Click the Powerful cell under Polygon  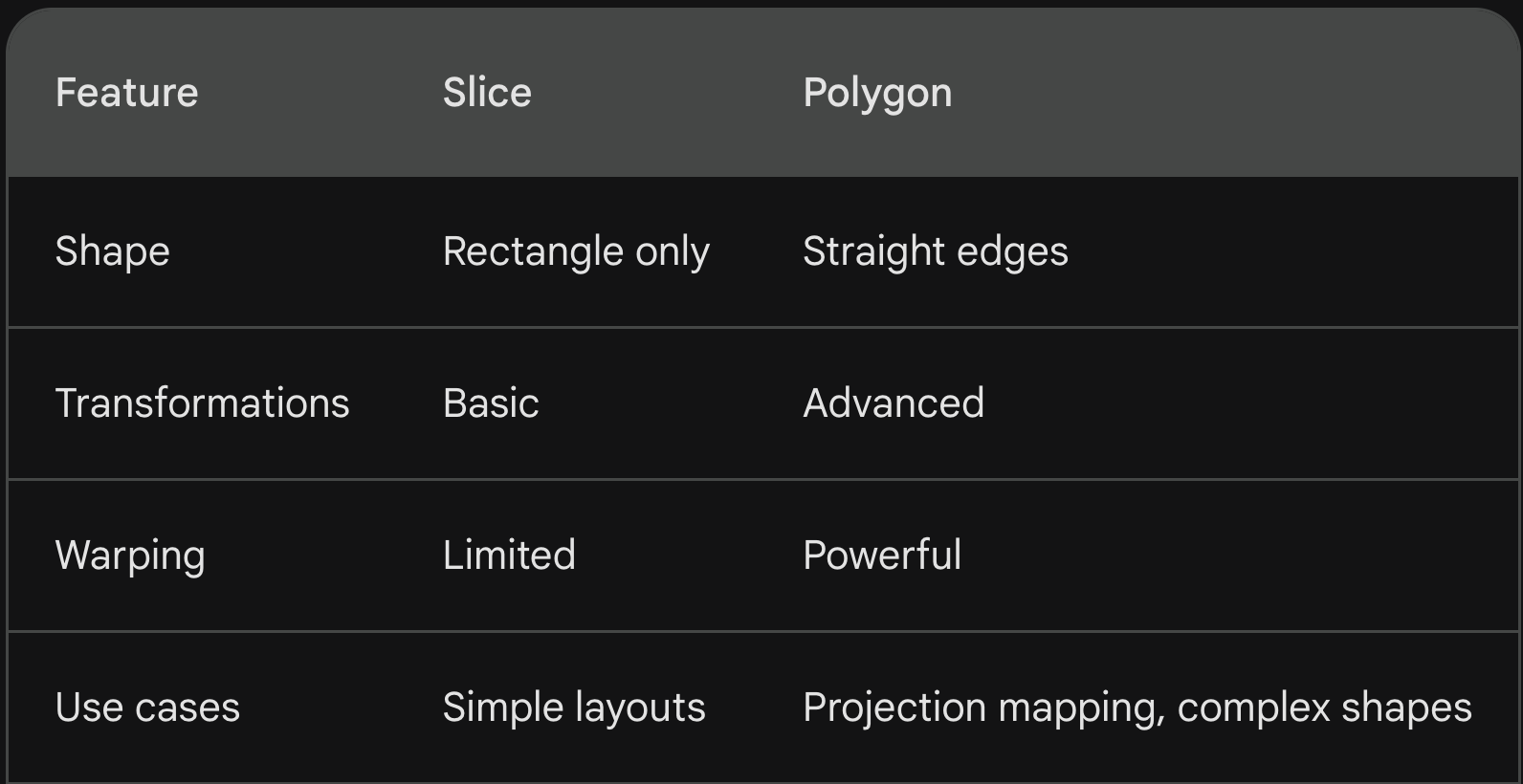point(881,555)
